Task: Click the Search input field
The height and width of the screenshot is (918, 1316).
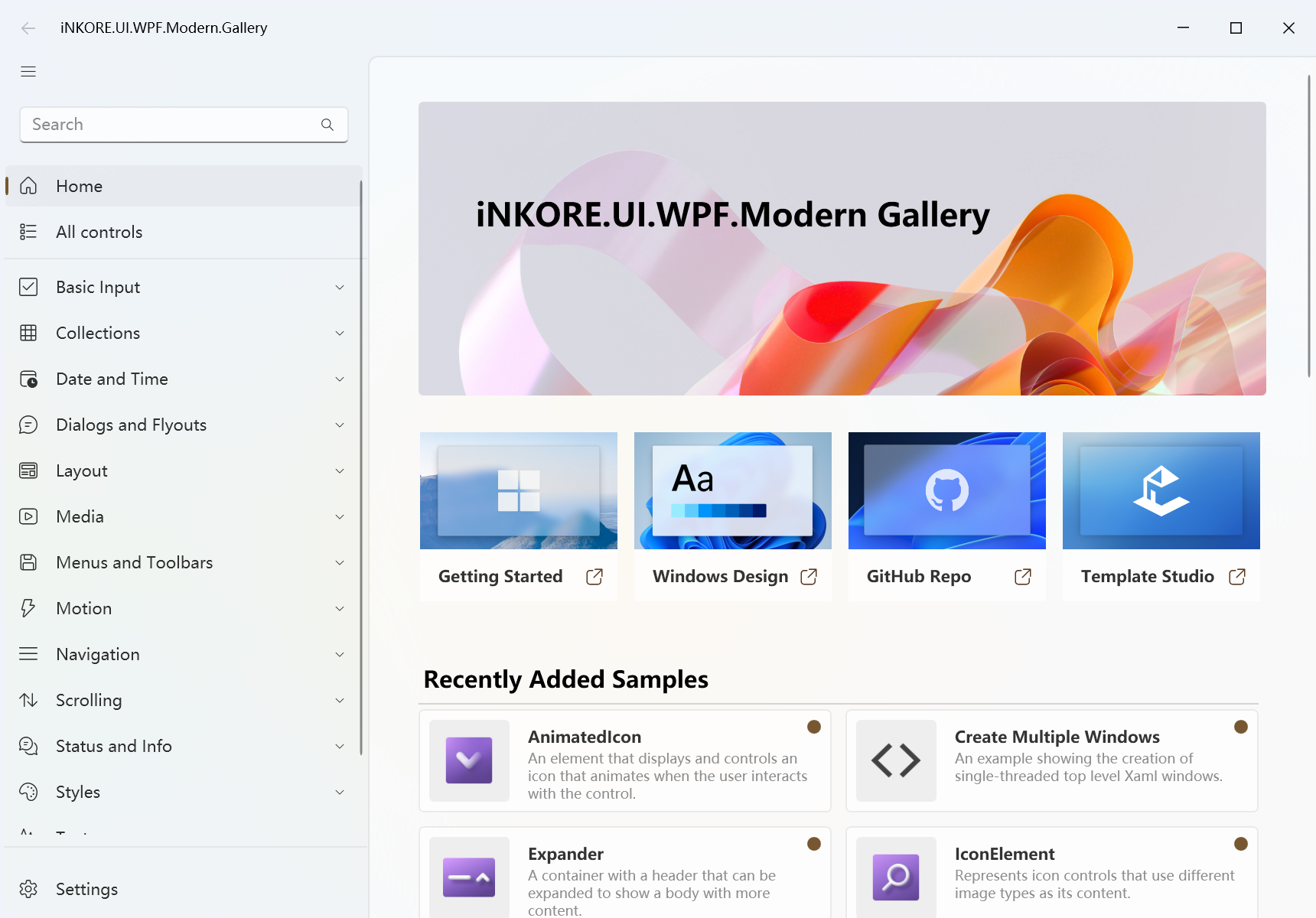Action: click(x=184, y=125)
